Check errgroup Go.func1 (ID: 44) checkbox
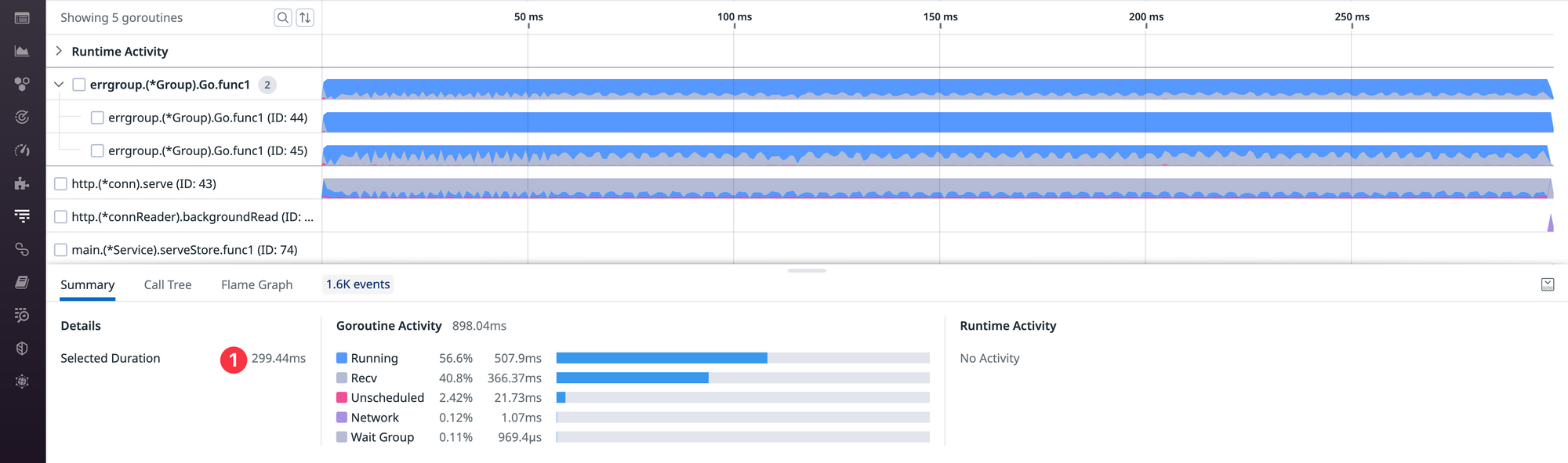Screen dimensions: 1568x463 click(97, 118)
